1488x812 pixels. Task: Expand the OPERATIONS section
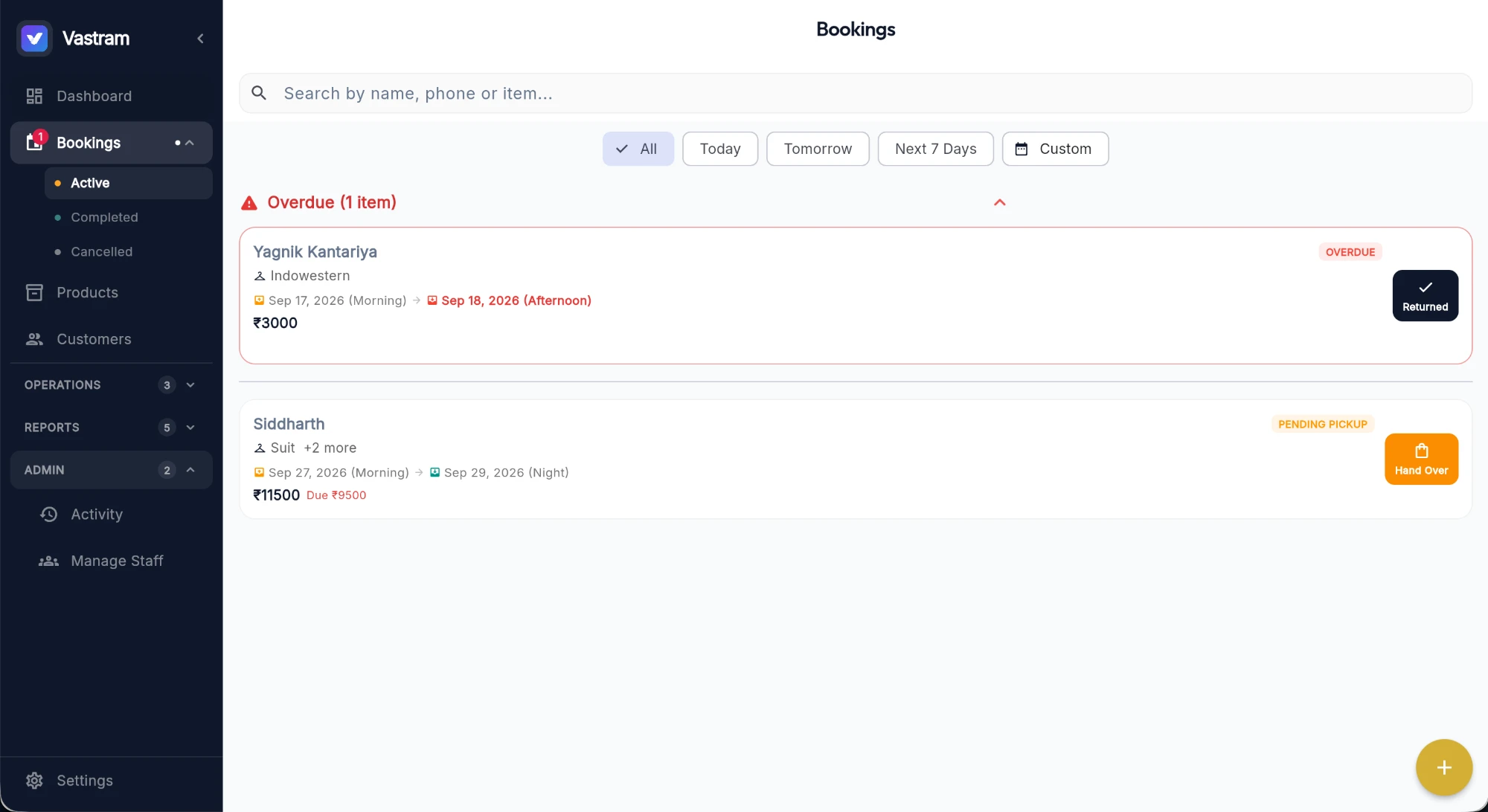coord(112,385)
